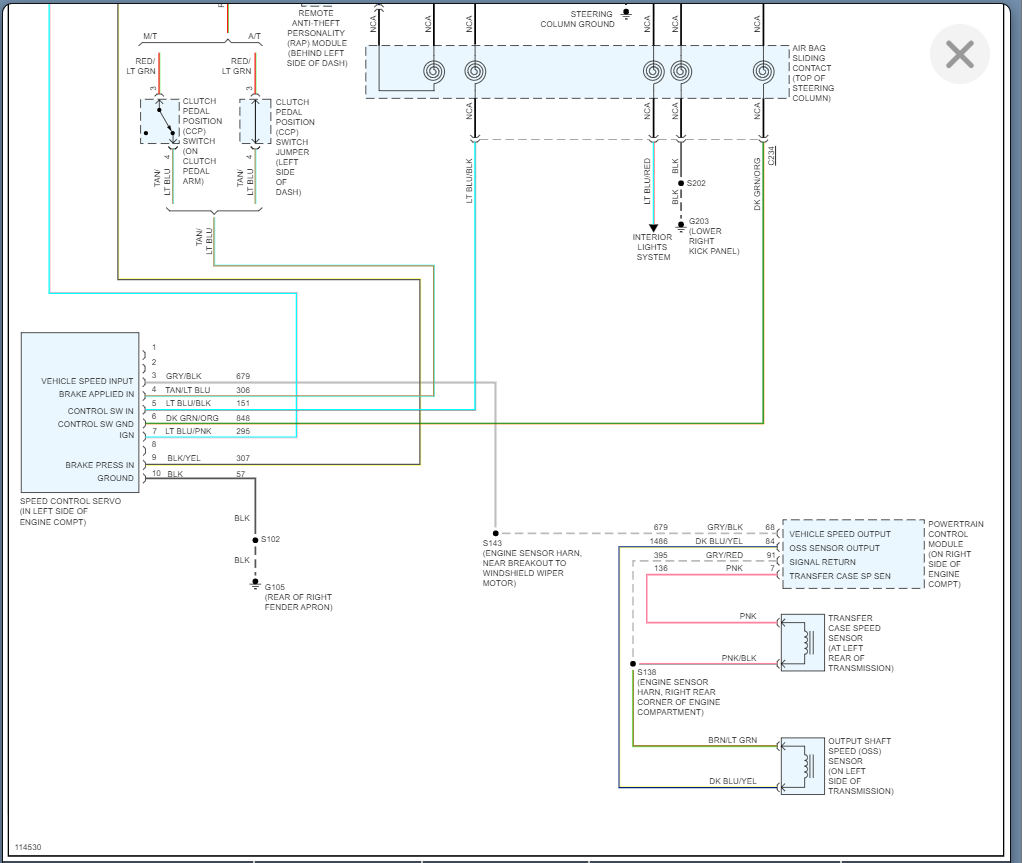Click the interior lights system arrow

(653, 227)
